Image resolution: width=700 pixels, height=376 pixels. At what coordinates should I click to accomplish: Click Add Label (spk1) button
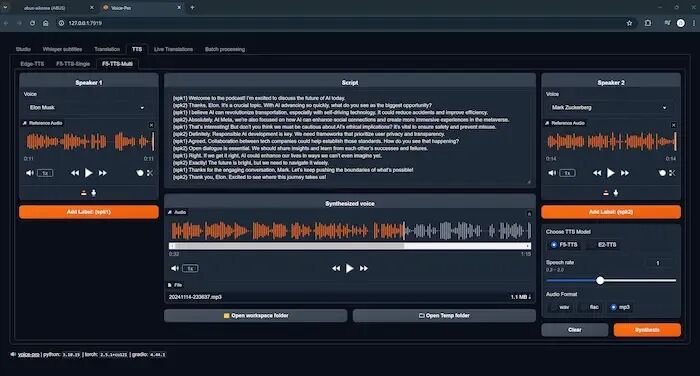pyautogui.click(x=89, y=212)
